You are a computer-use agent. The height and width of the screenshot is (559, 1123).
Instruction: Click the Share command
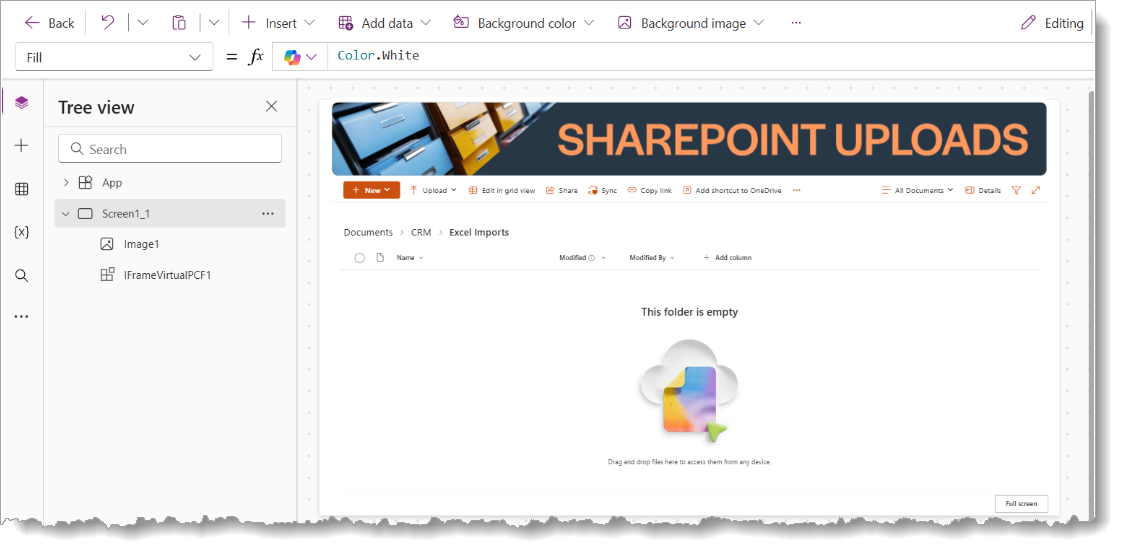562,190
